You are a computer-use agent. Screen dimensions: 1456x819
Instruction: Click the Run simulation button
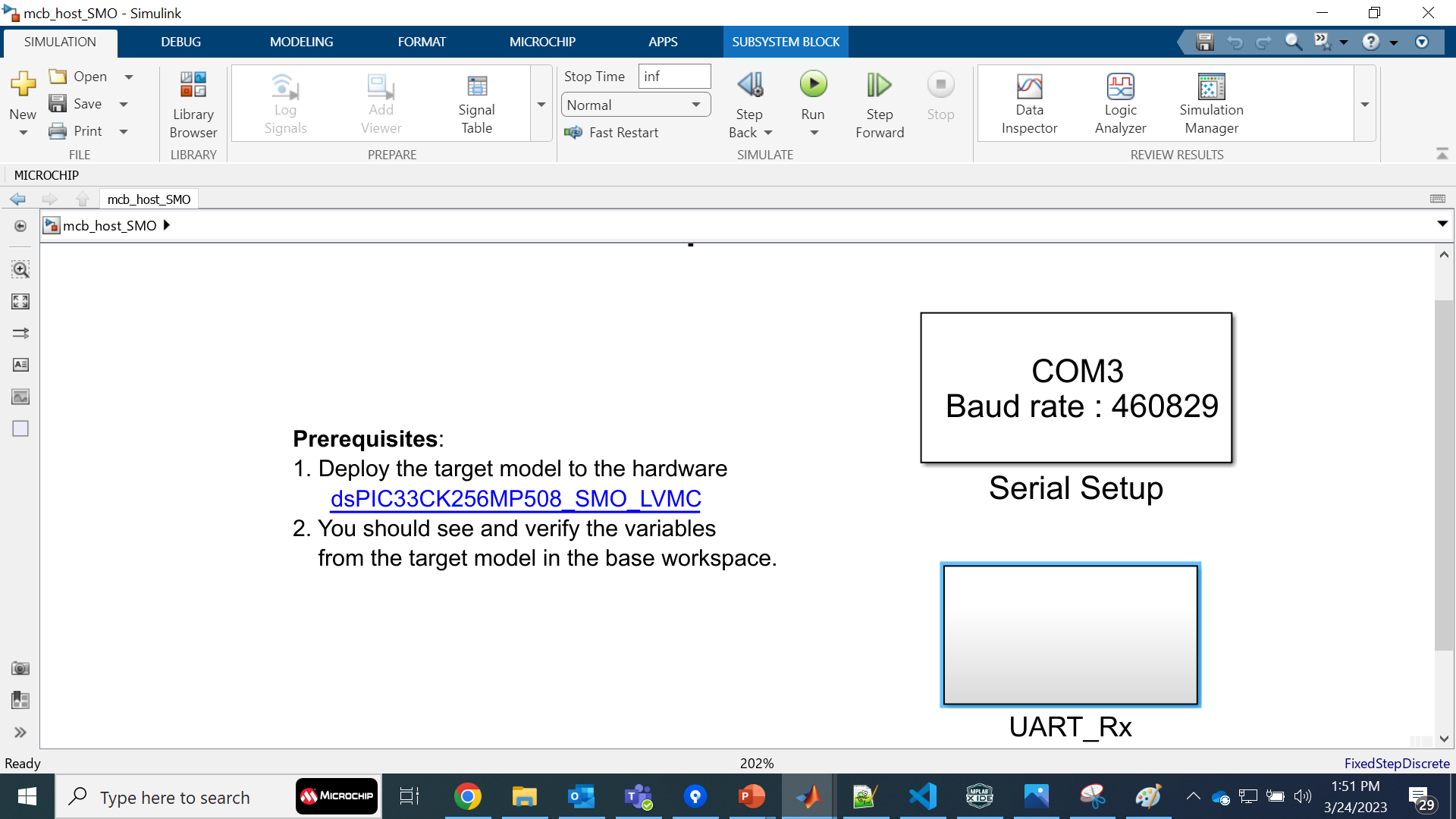(x=813, y=85)
